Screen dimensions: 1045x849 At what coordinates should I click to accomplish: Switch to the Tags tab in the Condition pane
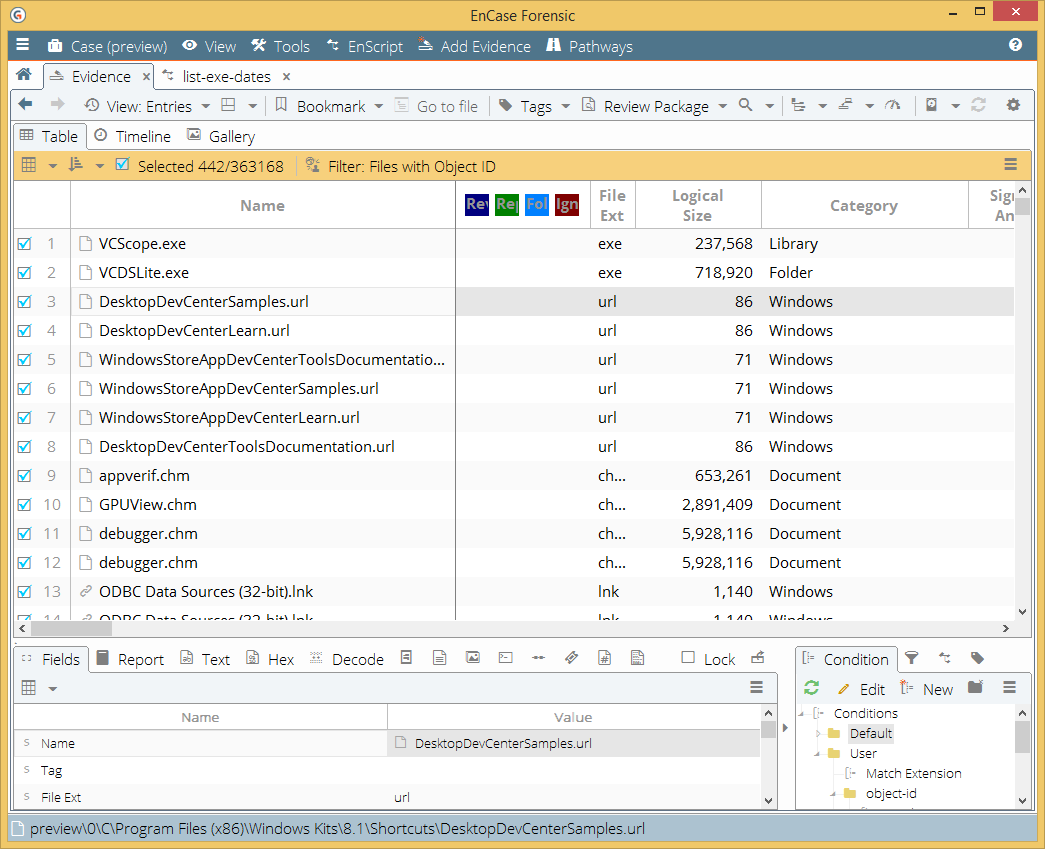tap(977, 658)
